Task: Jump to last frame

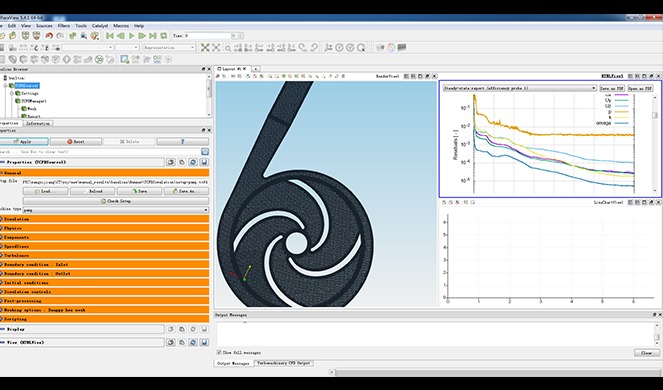Action: tap(153, 36)
